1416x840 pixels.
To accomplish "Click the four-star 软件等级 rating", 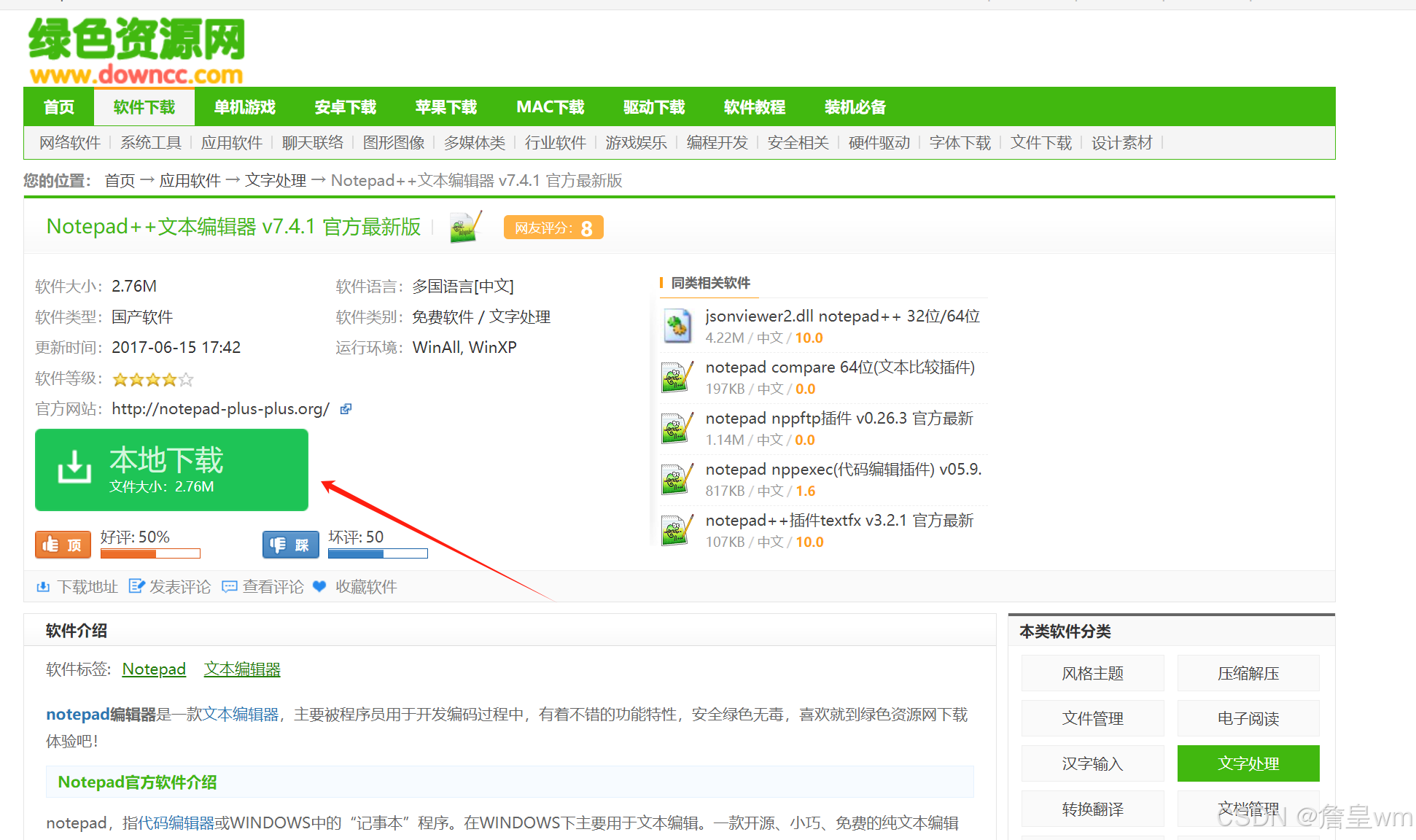I will [152, 379].
